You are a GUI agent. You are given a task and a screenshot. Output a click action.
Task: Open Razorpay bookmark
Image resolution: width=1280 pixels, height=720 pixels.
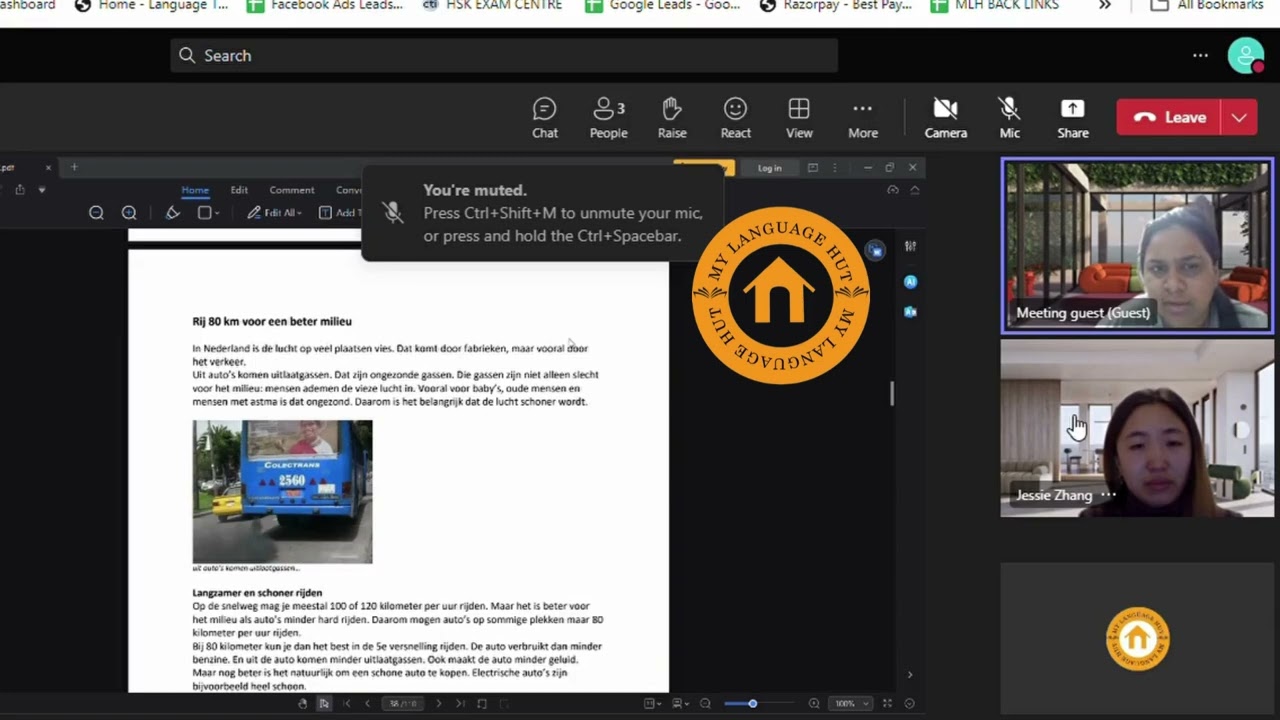tap(837, 5)
